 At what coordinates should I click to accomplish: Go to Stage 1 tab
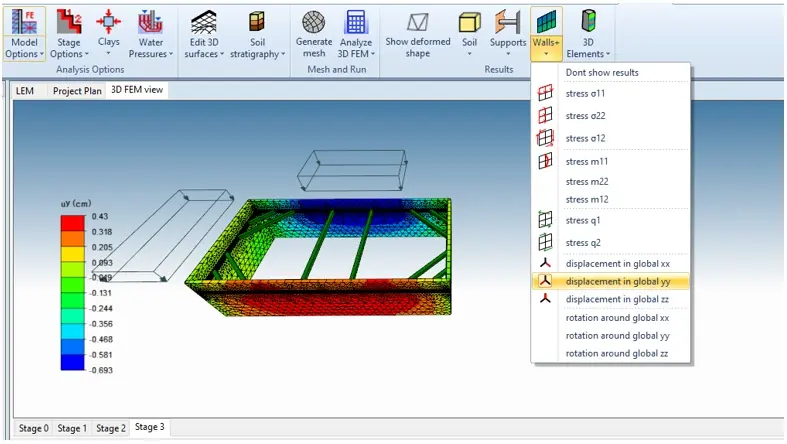[x=72, y=428]
